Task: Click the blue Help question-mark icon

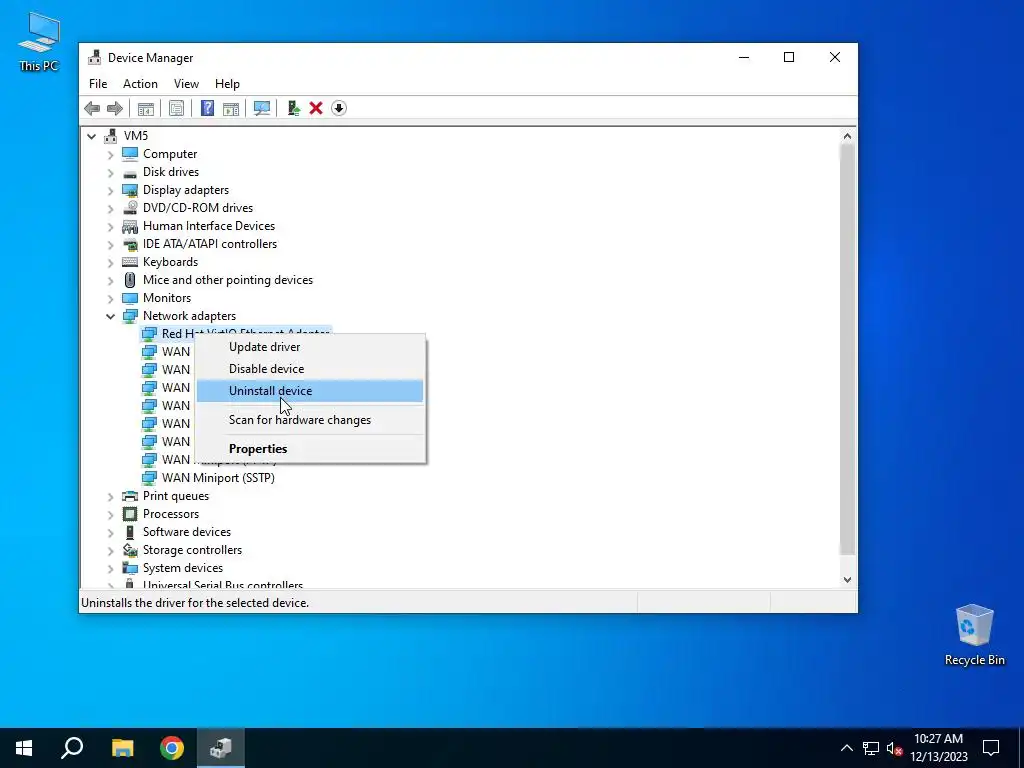Action: coord(207,108)
